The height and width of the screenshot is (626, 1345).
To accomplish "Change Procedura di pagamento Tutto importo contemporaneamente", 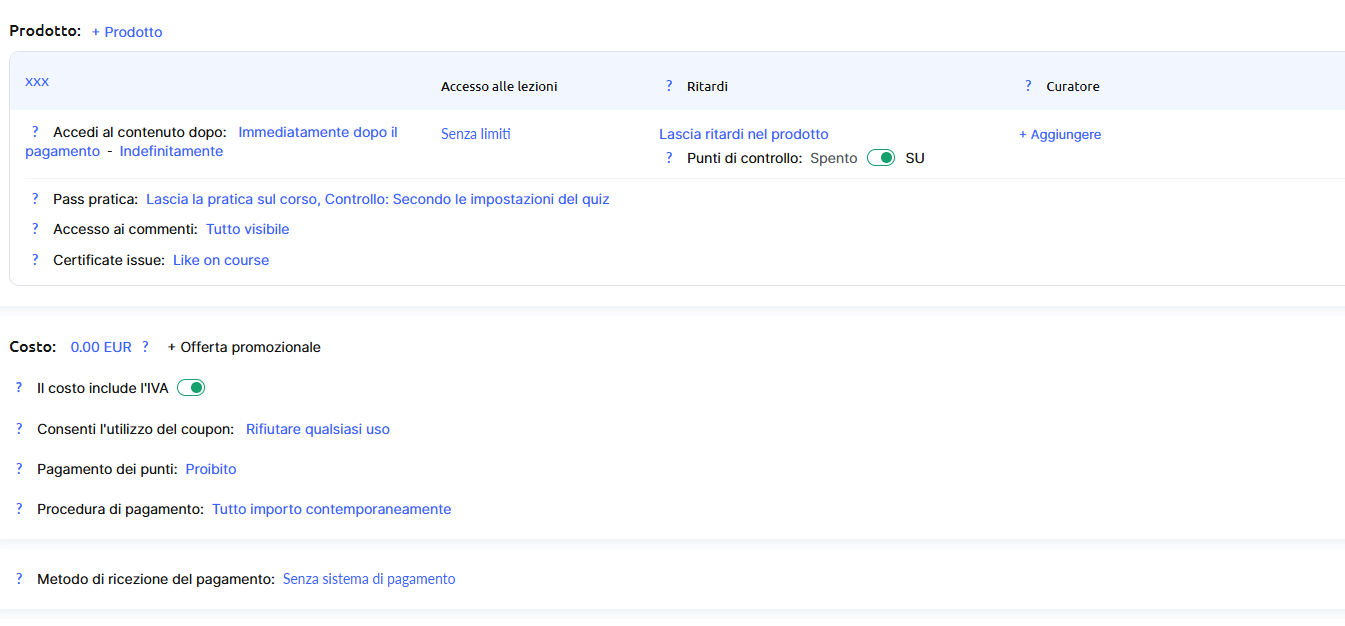I will click(331, 509).
